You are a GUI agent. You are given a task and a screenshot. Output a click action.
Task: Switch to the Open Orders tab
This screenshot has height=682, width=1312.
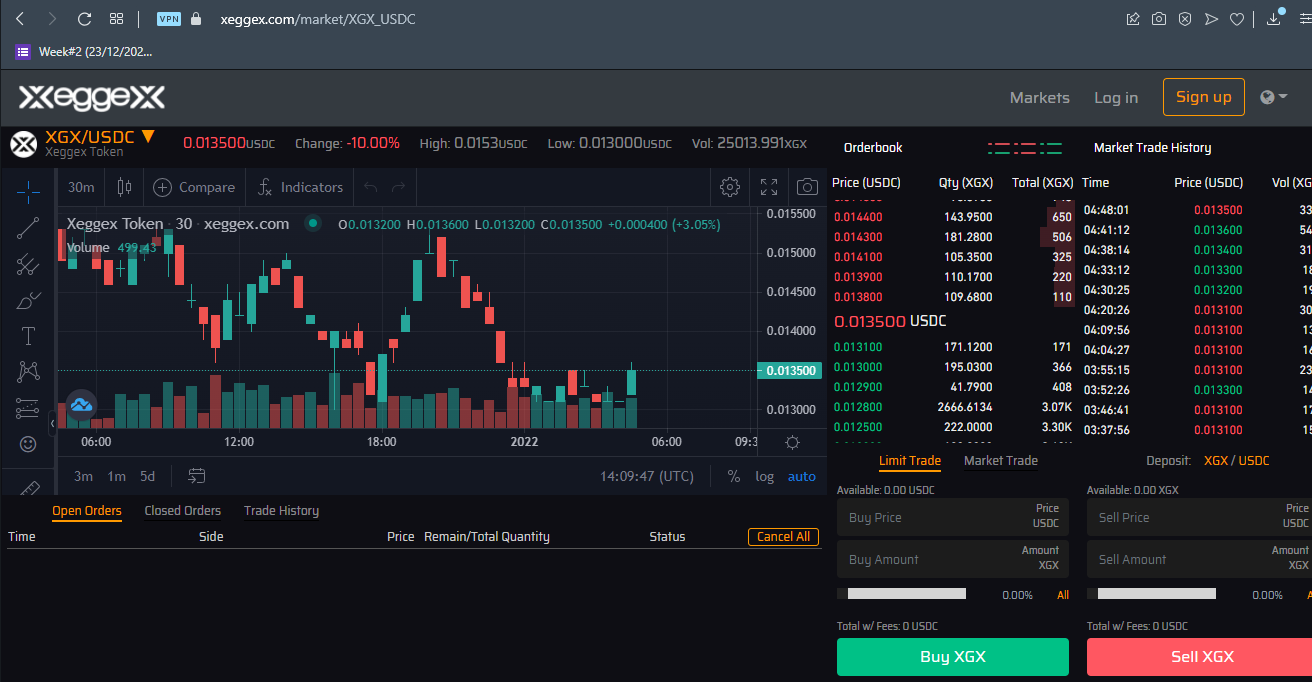point(87,511)
